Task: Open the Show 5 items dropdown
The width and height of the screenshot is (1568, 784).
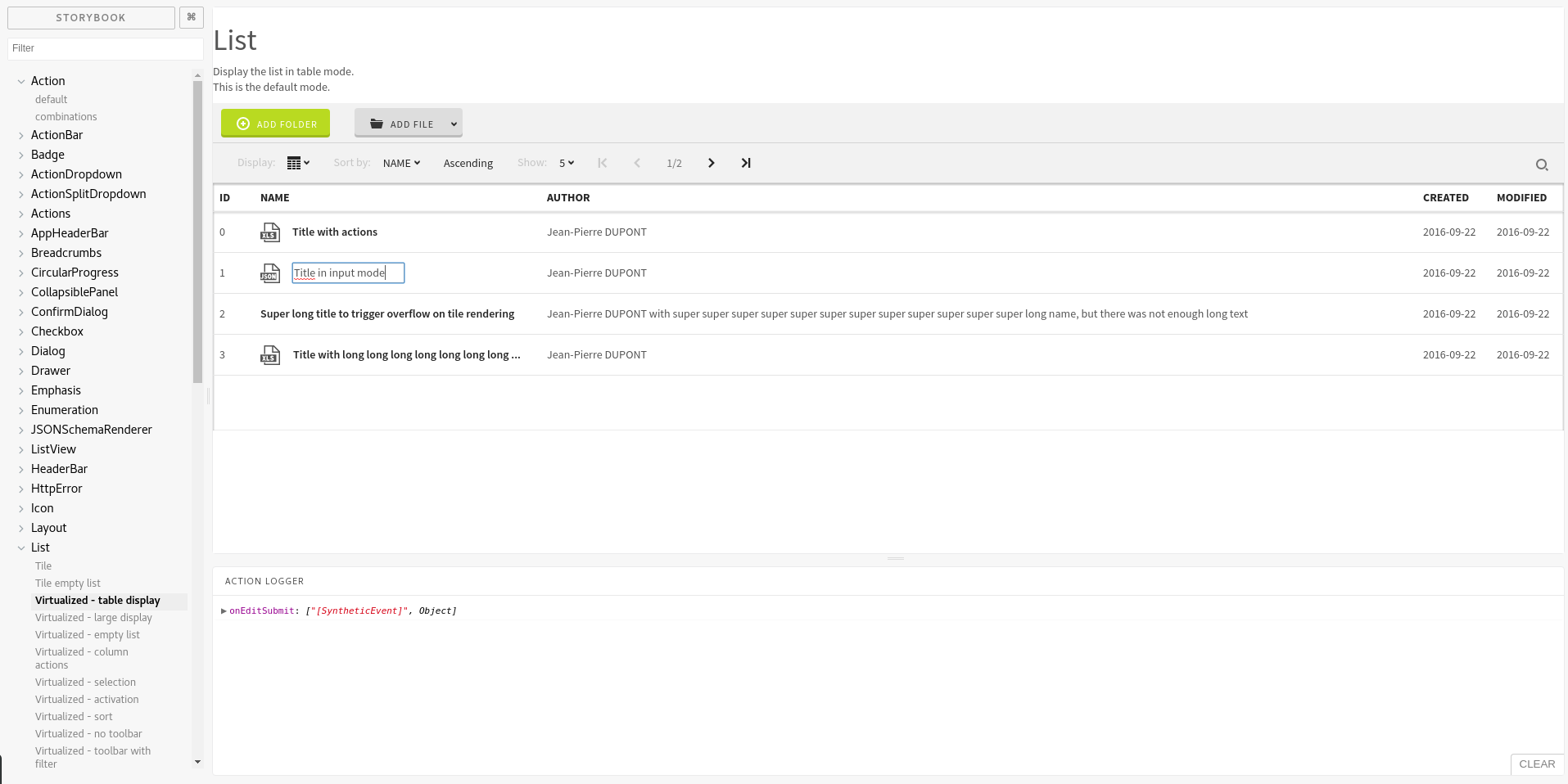Action: (566, 163)
